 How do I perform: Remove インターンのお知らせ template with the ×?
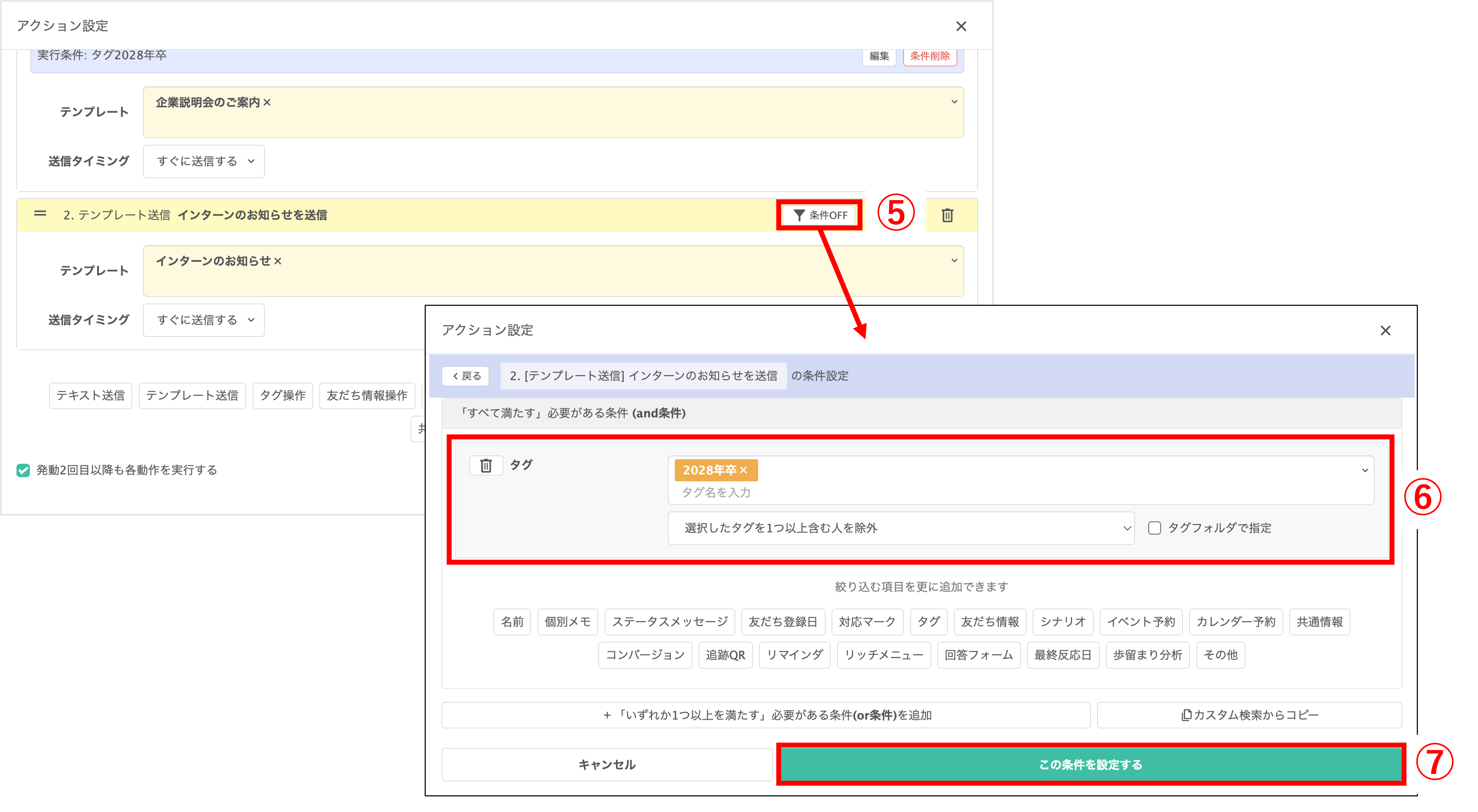point(278,261)
